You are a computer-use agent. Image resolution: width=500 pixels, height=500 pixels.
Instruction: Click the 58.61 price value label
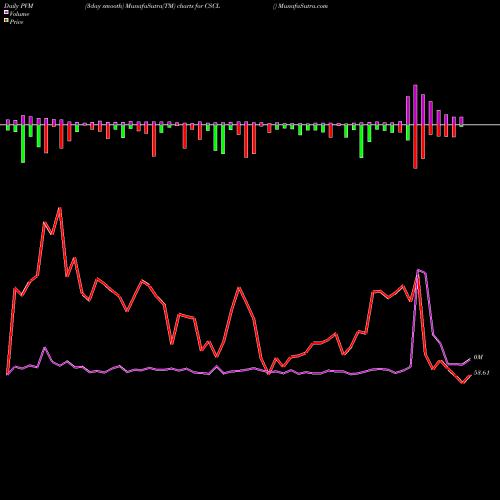coord(481,373)
